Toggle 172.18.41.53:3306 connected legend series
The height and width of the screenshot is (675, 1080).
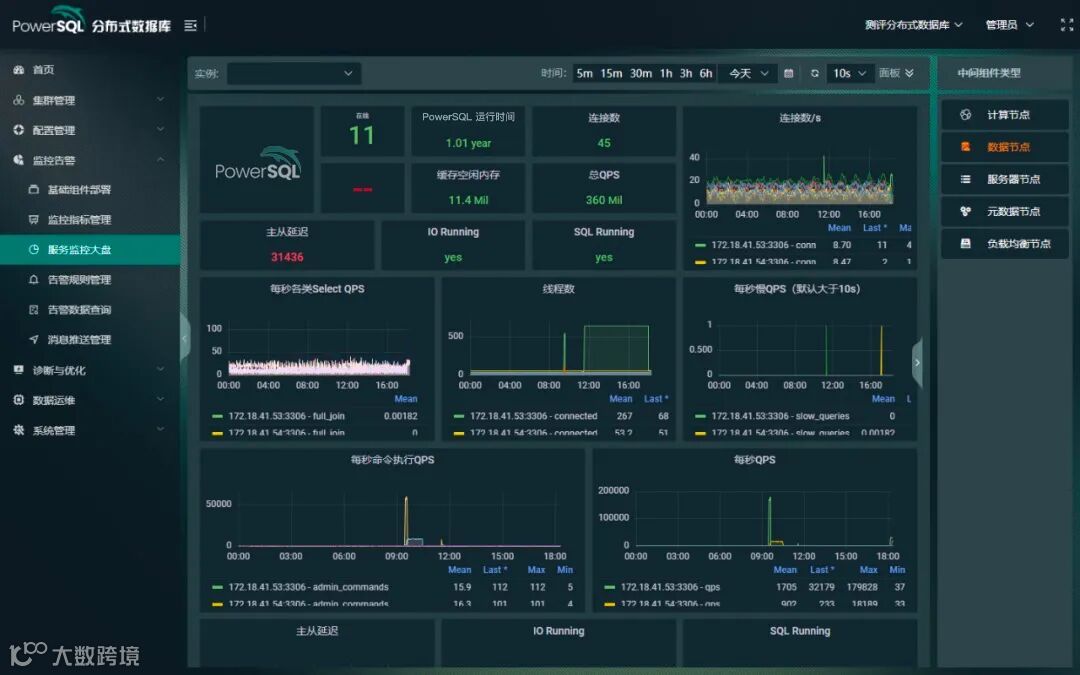pyautogui.click(x=533, y=416)
